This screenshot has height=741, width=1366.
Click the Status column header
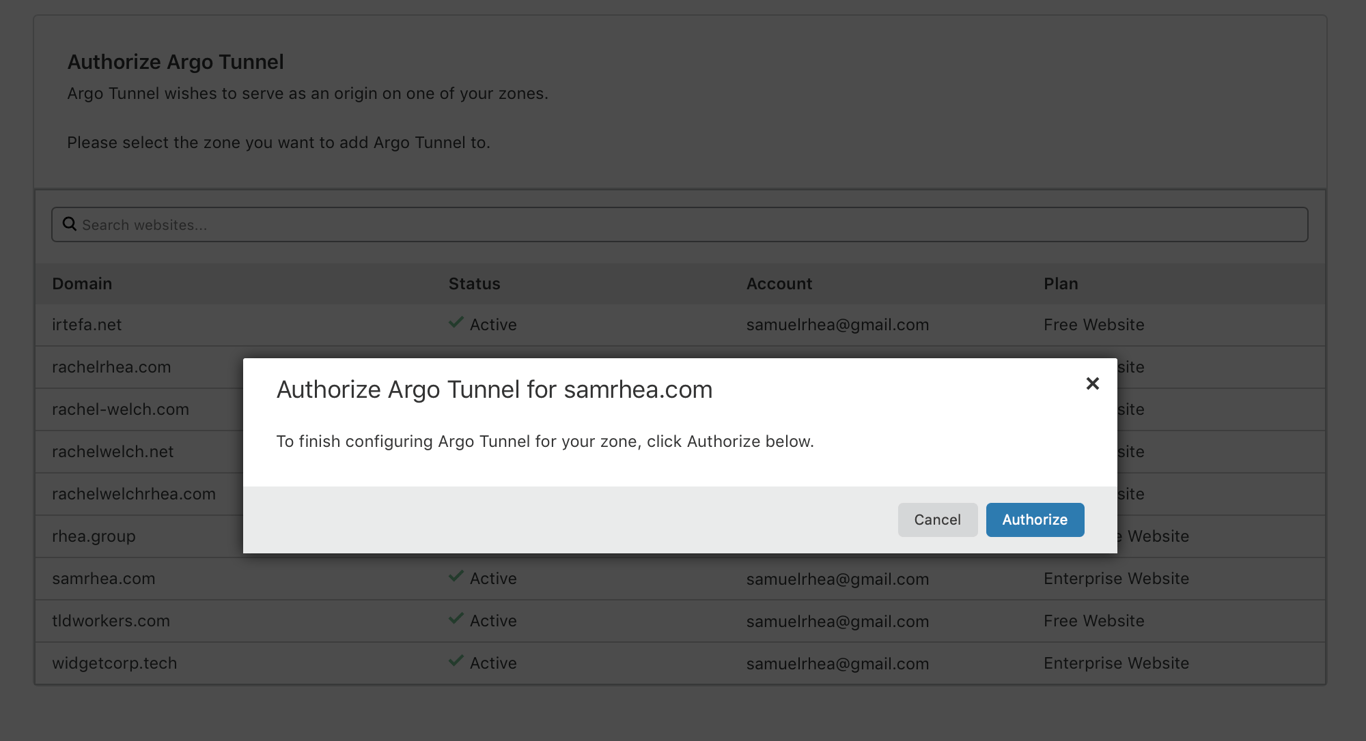(474, 284)
